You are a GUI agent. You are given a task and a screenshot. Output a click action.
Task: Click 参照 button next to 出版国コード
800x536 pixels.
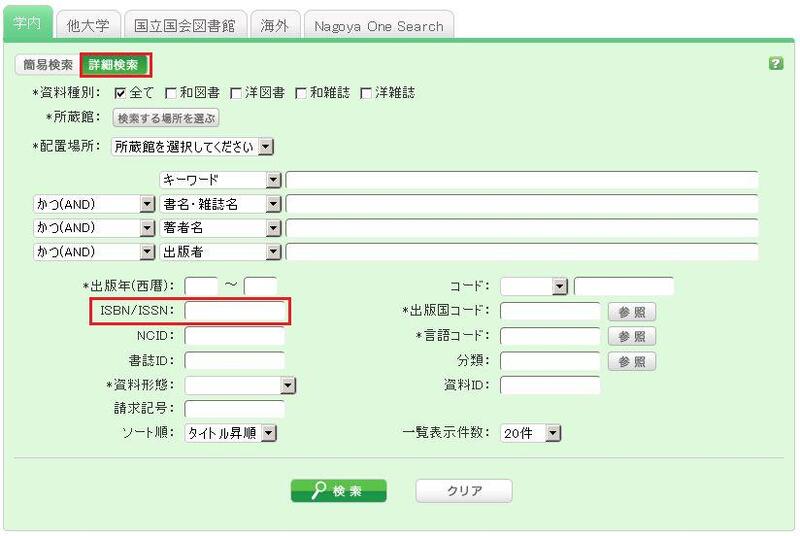click(x=631, y=311)
